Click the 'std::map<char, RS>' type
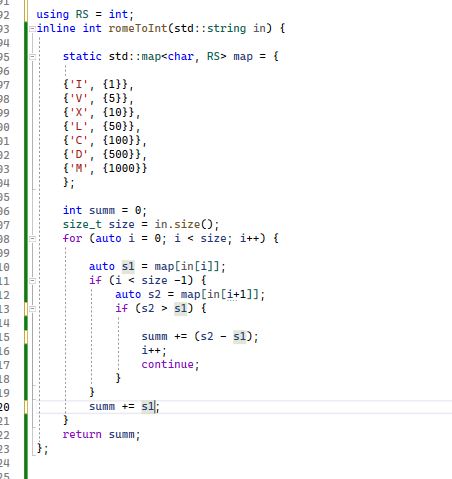The height and width of the screenshot is (479, 452). click(167, 56)
